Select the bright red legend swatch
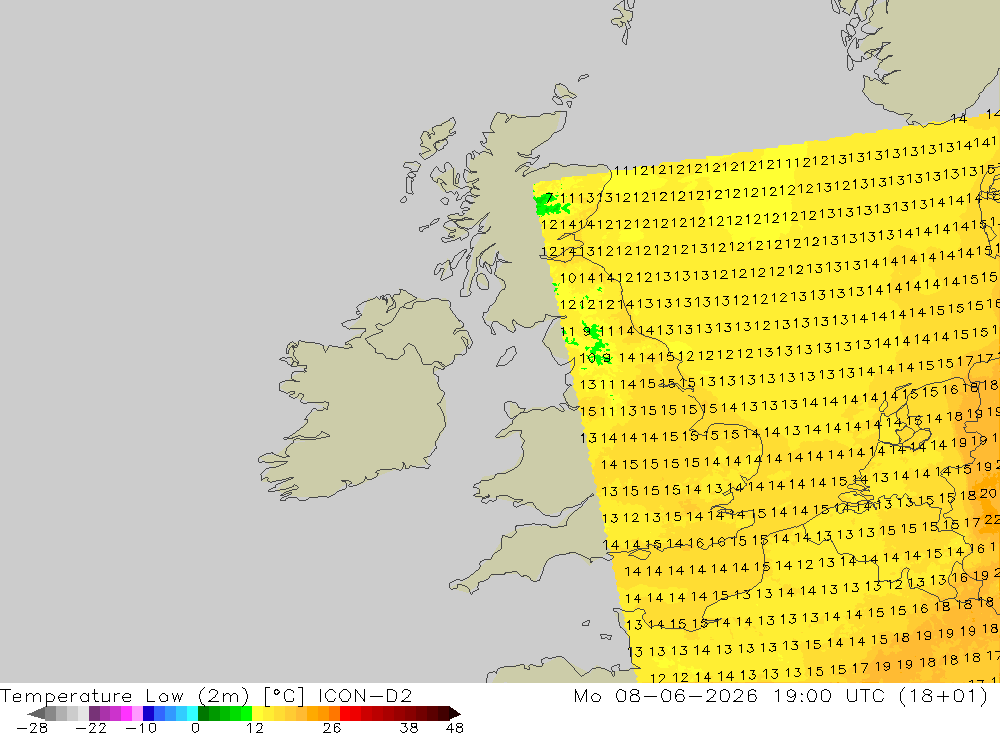The height and width of the screenshot is (733, 1000). click(345, 713)
